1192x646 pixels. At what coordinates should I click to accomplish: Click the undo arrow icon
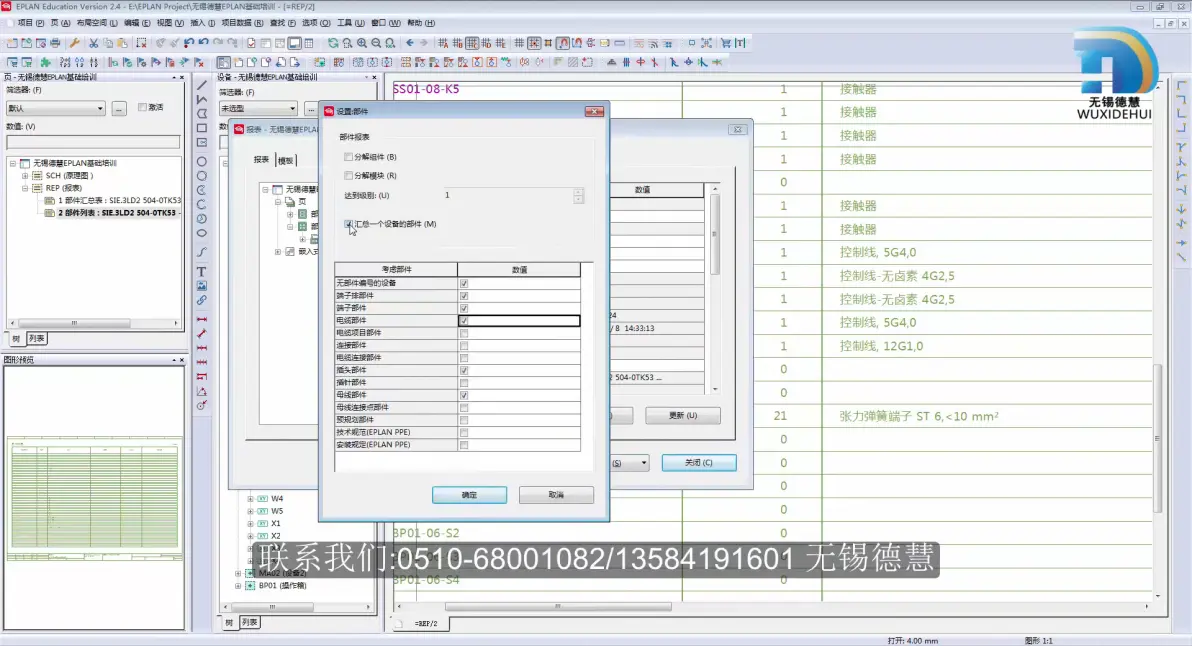tap(203, 43)
